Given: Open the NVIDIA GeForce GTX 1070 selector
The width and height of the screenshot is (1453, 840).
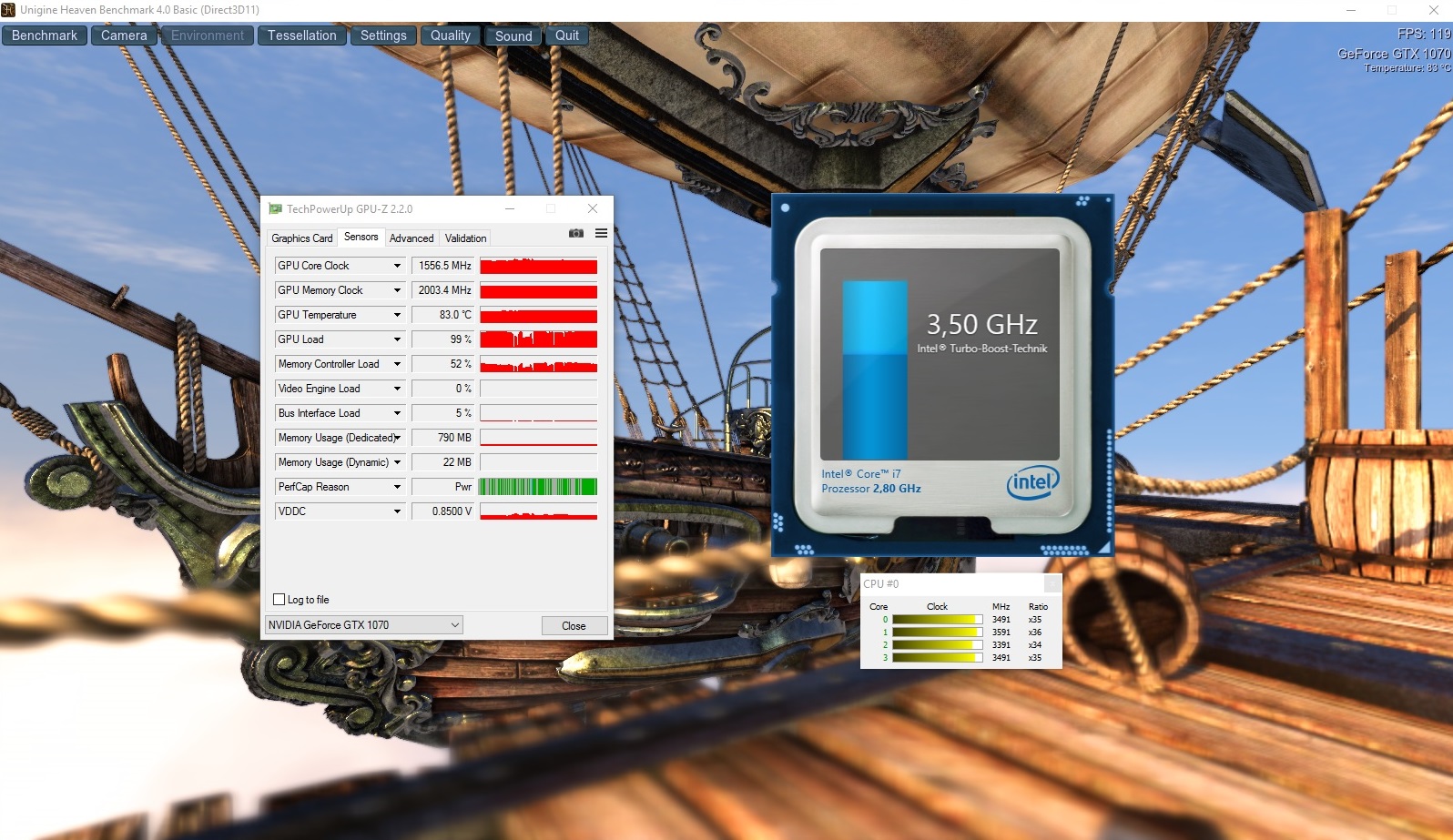Looking at the screenshot, I should (x=364, y=625).
